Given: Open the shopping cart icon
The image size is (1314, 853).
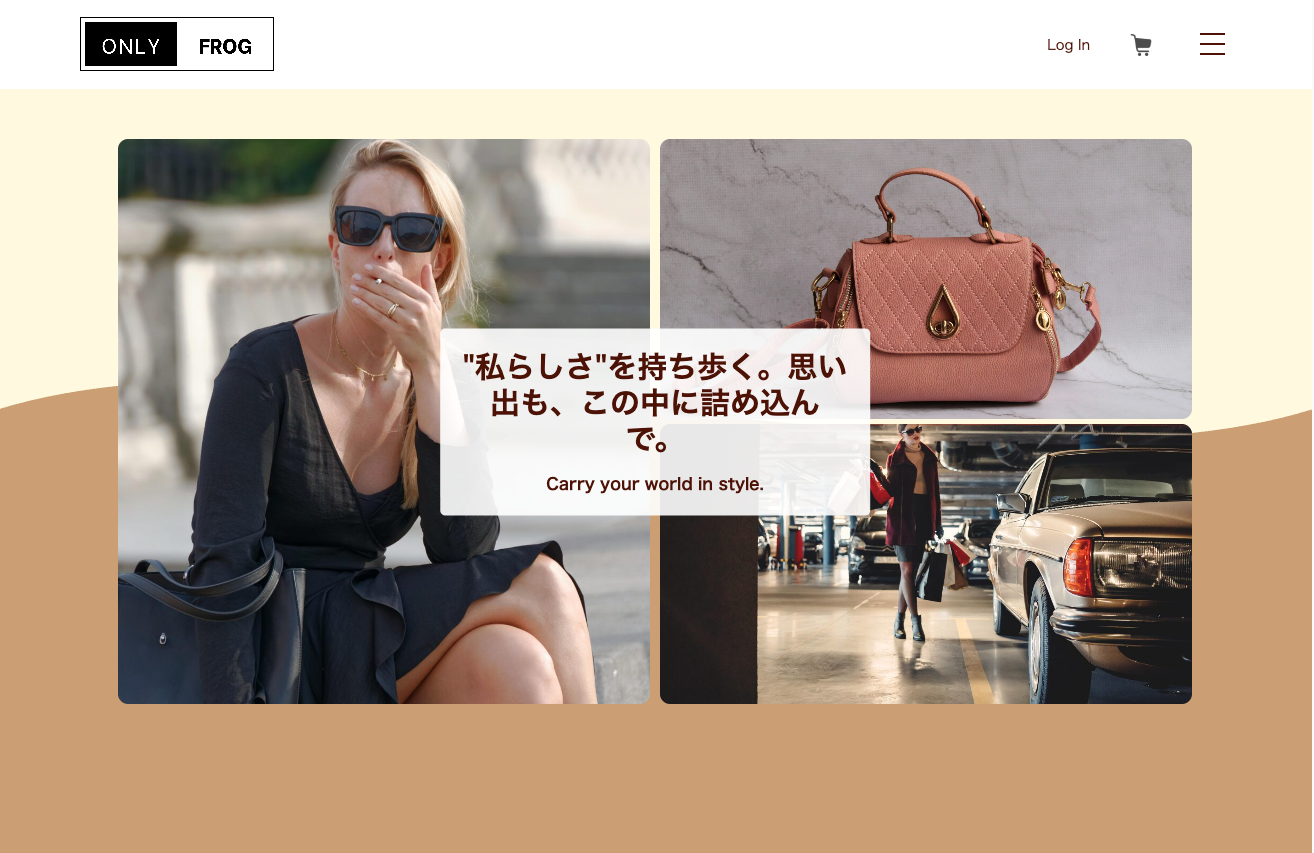Looking at the screenshot, I should pos(1141,45).
